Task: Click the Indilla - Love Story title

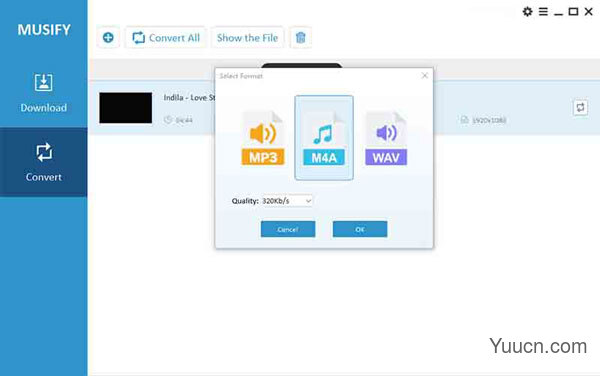Action: click(189, 98)
